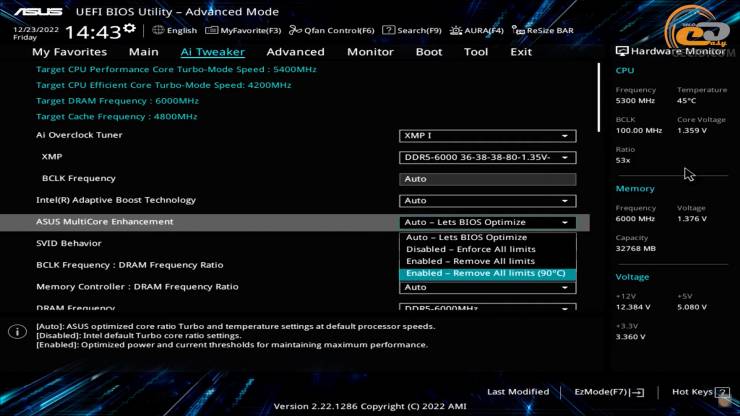Image resolution: width=740 pixels, height=416 pixels.
Task: Open the MyFavorite(F3) icon
Action: coord(211,30)
